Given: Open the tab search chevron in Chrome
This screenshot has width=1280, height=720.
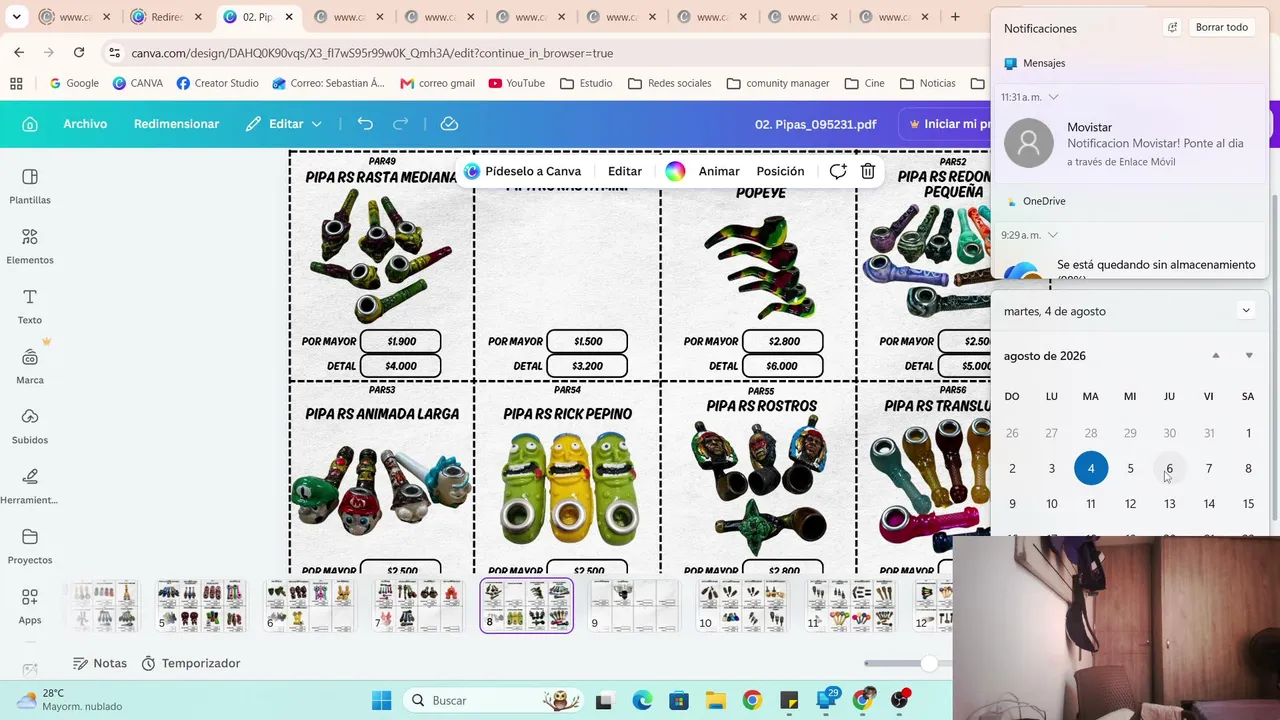Looking at the screenshot, I should (x=16, y=17).
